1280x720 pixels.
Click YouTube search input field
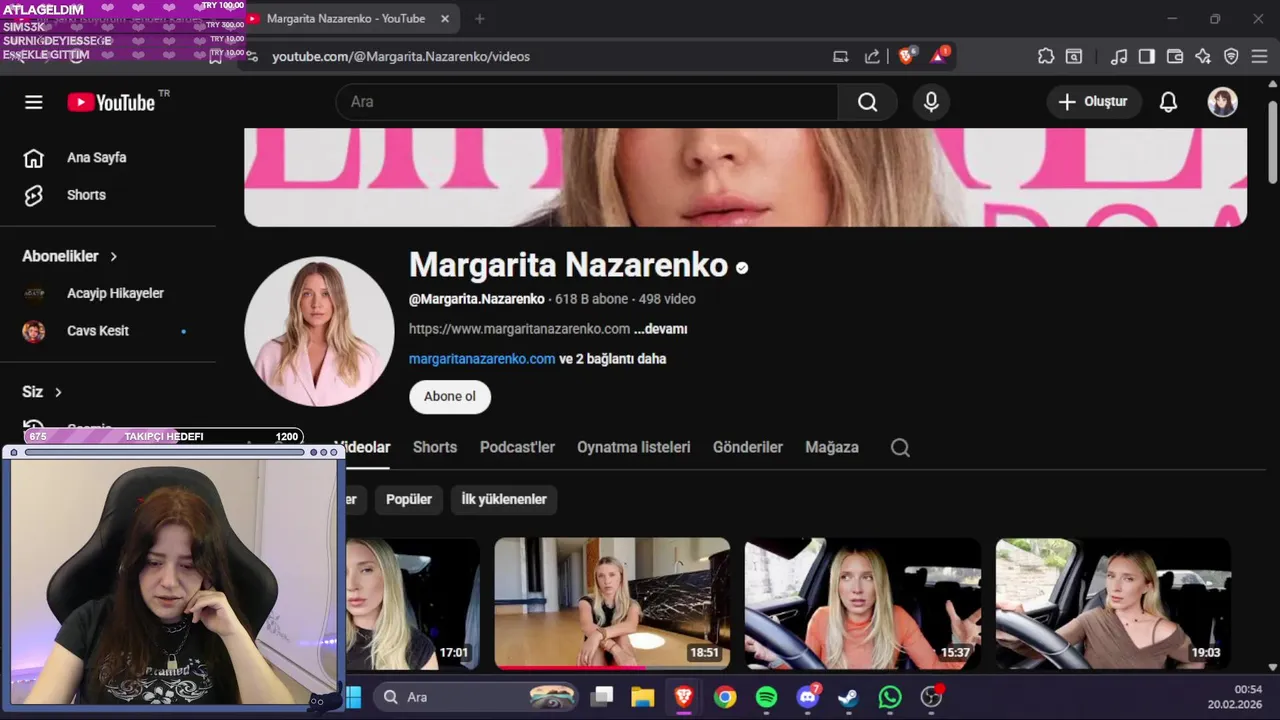[x=587, y=102]
